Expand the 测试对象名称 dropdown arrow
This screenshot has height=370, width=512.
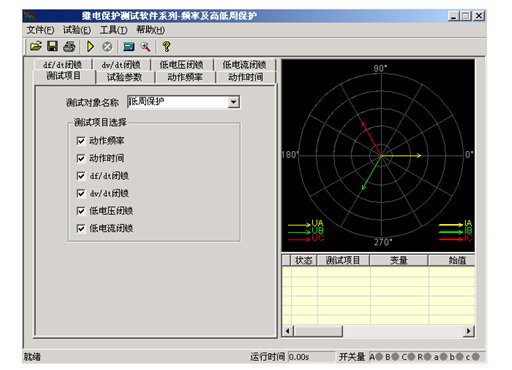233,102
